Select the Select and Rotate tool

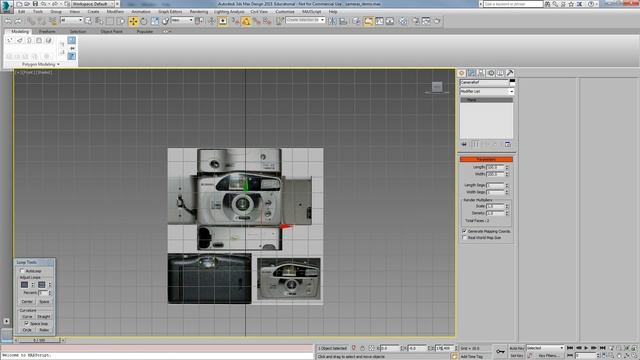[144, 21]
